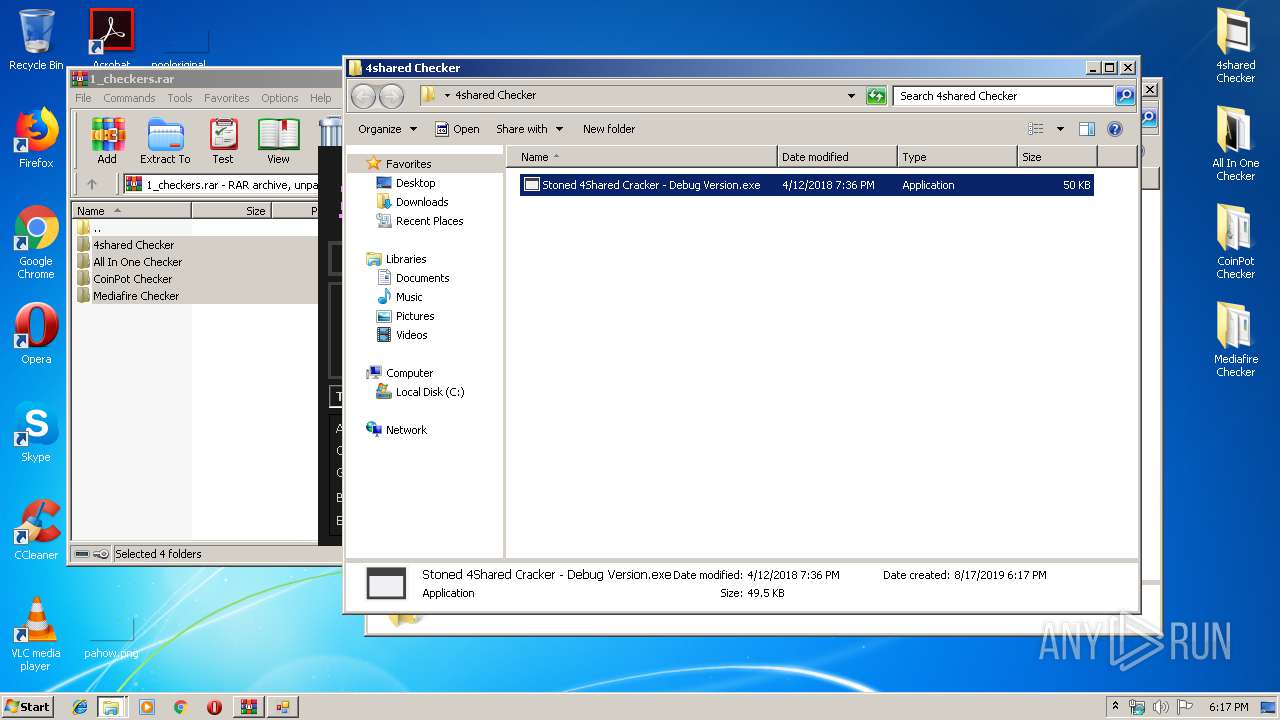Click WinRAR icon in the taskbar
Image resolution: width=1280 pixels, height=720 pixels.
point(248,706)
